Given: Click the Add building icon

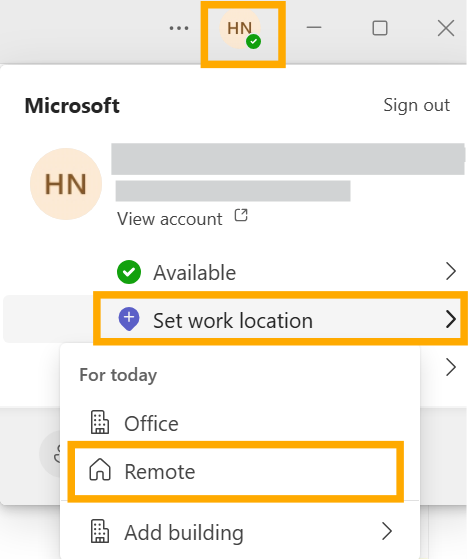Looking at the screenshot, I should point(100,531).
